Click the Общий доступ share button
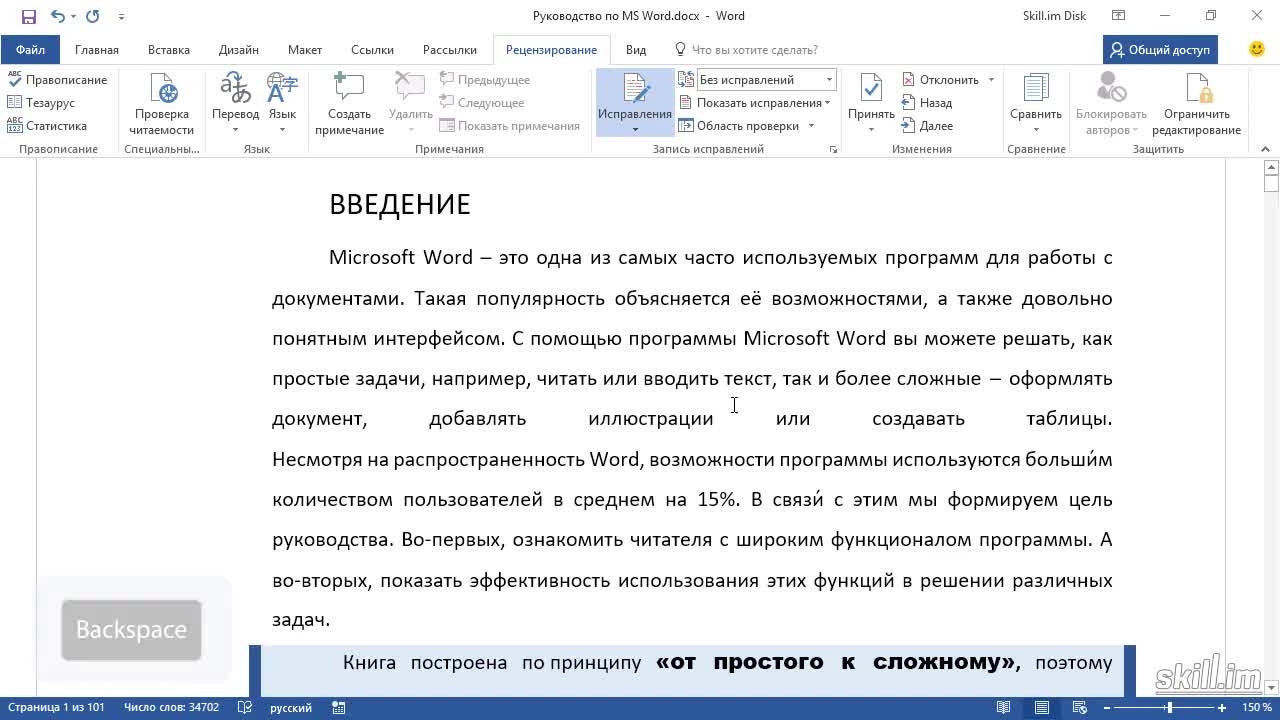 pyautogui.click(x=1160, y=50)
